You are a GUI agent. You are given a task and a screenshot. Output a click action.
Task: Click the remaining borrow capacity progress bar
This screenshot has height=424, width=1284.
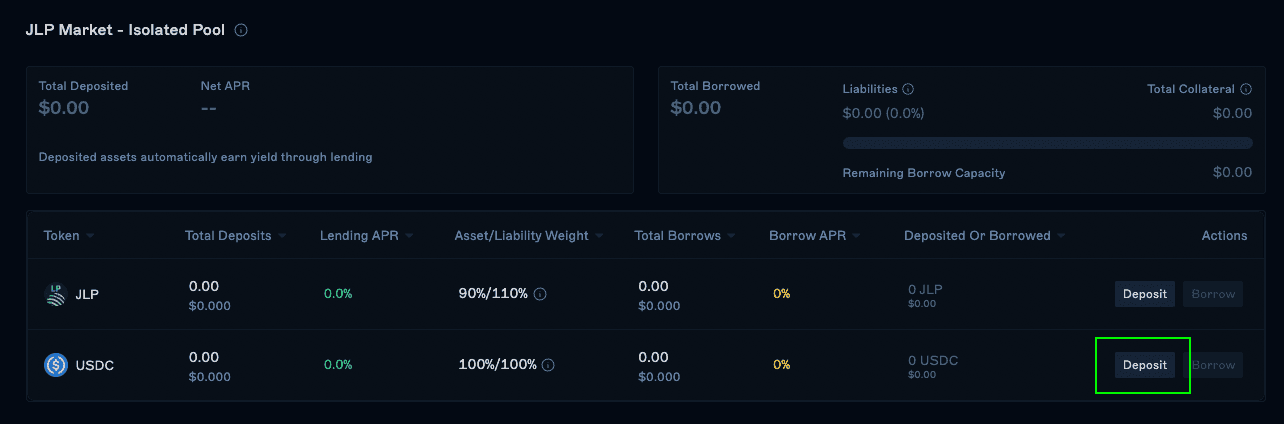pyautogui.click(x=1047, y=143)
